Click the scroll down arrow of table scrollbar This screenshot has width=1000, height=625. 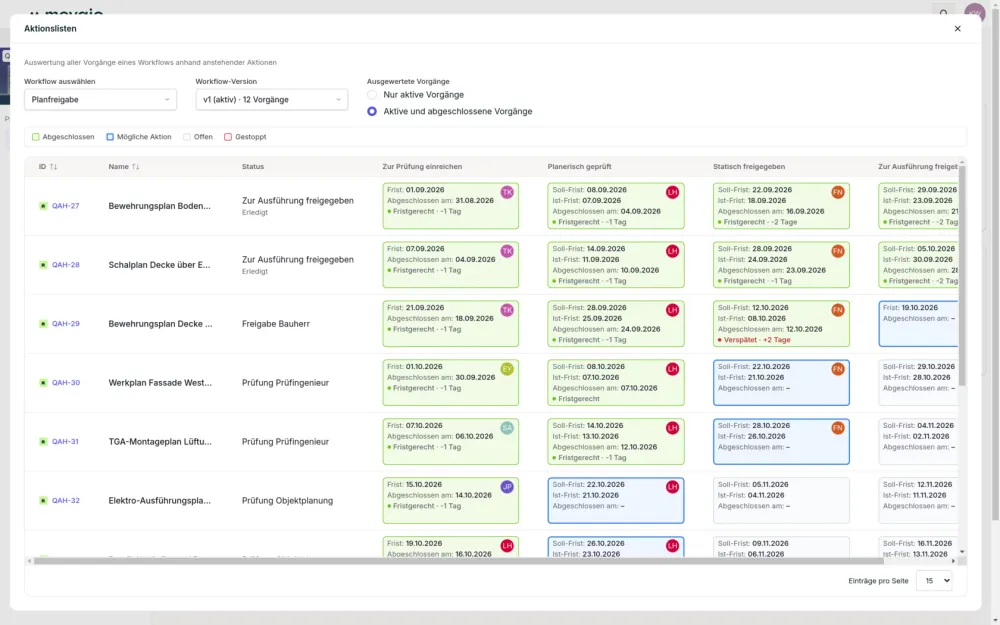tap(962, 552)
